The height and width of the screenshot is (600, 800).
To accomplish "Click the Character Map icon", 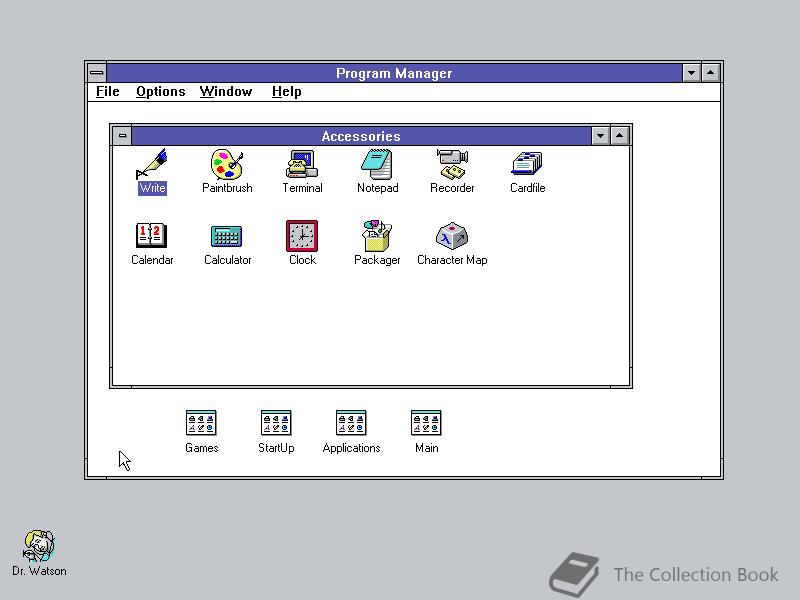I will click(x=452, y=236).
